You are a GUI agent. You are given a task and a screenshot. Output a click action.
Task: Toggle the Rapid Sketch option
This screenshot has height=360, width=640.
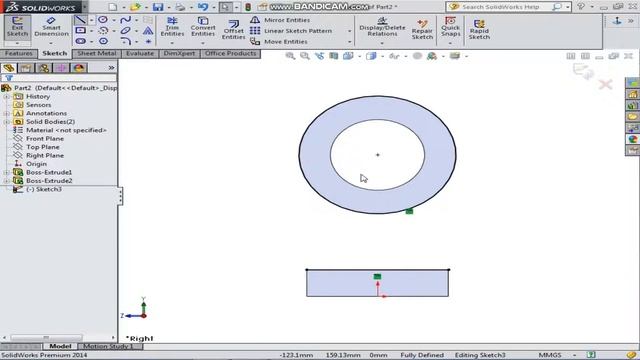tap(479, 30)
